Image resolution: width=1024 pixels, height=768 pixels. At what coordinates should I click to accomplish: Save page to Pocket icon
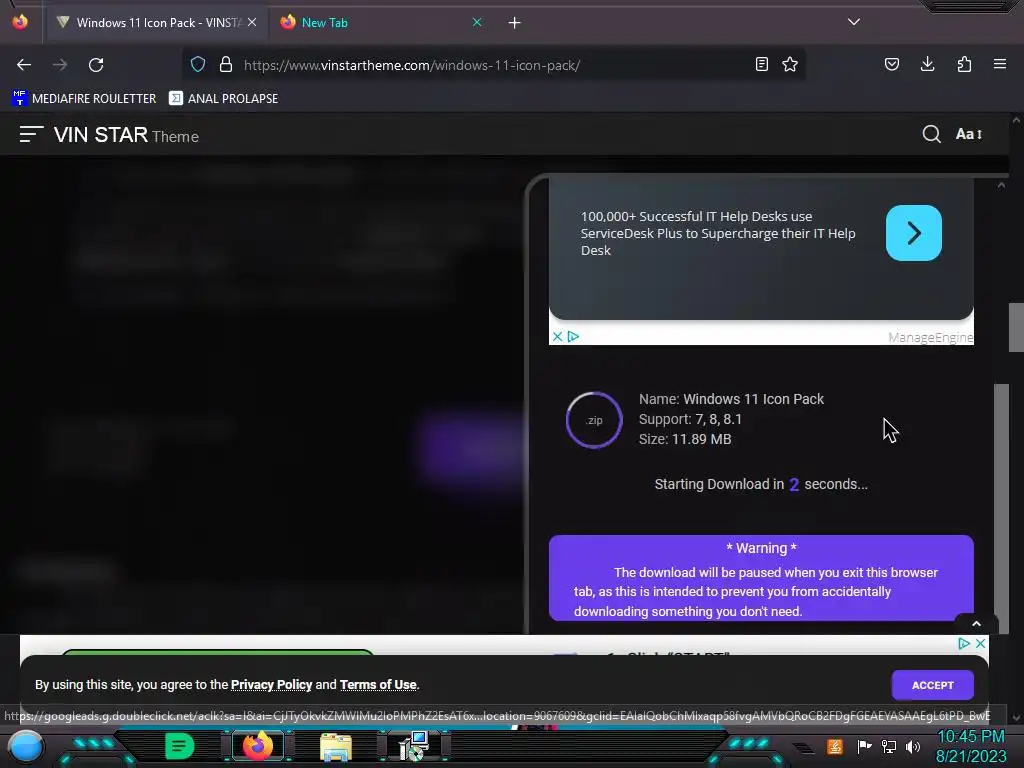click(891, 64)
